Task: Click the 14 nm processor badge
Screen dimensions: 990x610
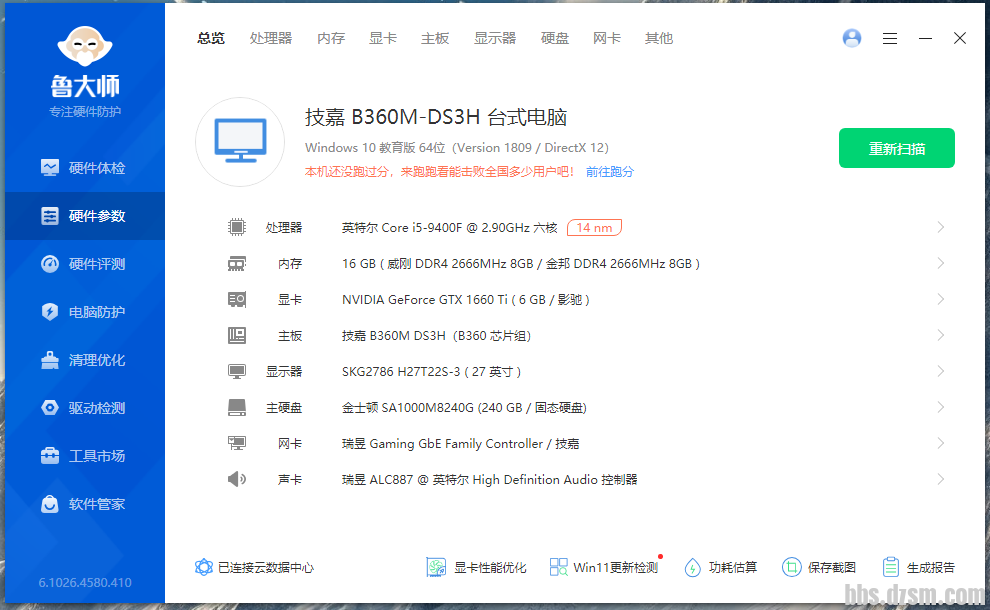Action: [x=594, y=228]
